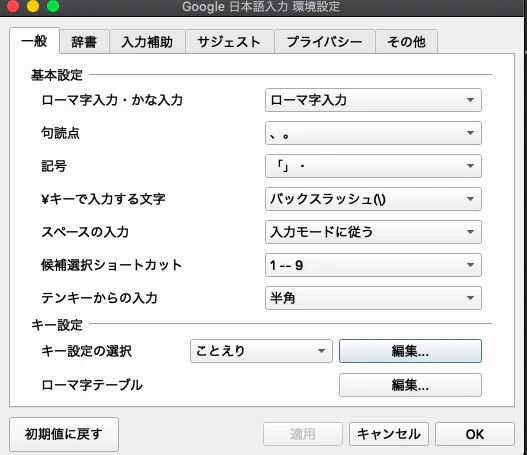This screenshot has height=455, width=527.
Task: Click the 句読点 label
Action: coord(60,133)
